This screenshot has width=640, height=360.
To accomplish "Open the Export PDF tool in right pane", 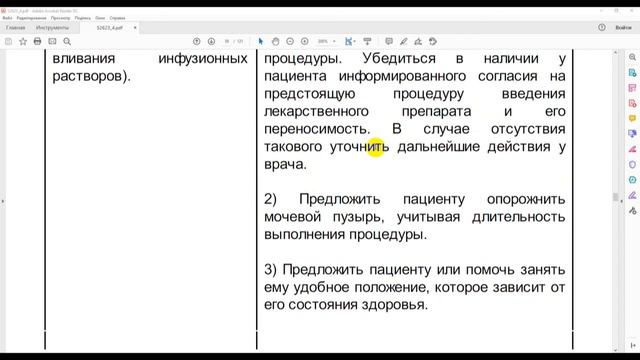I will pos(633,73).
